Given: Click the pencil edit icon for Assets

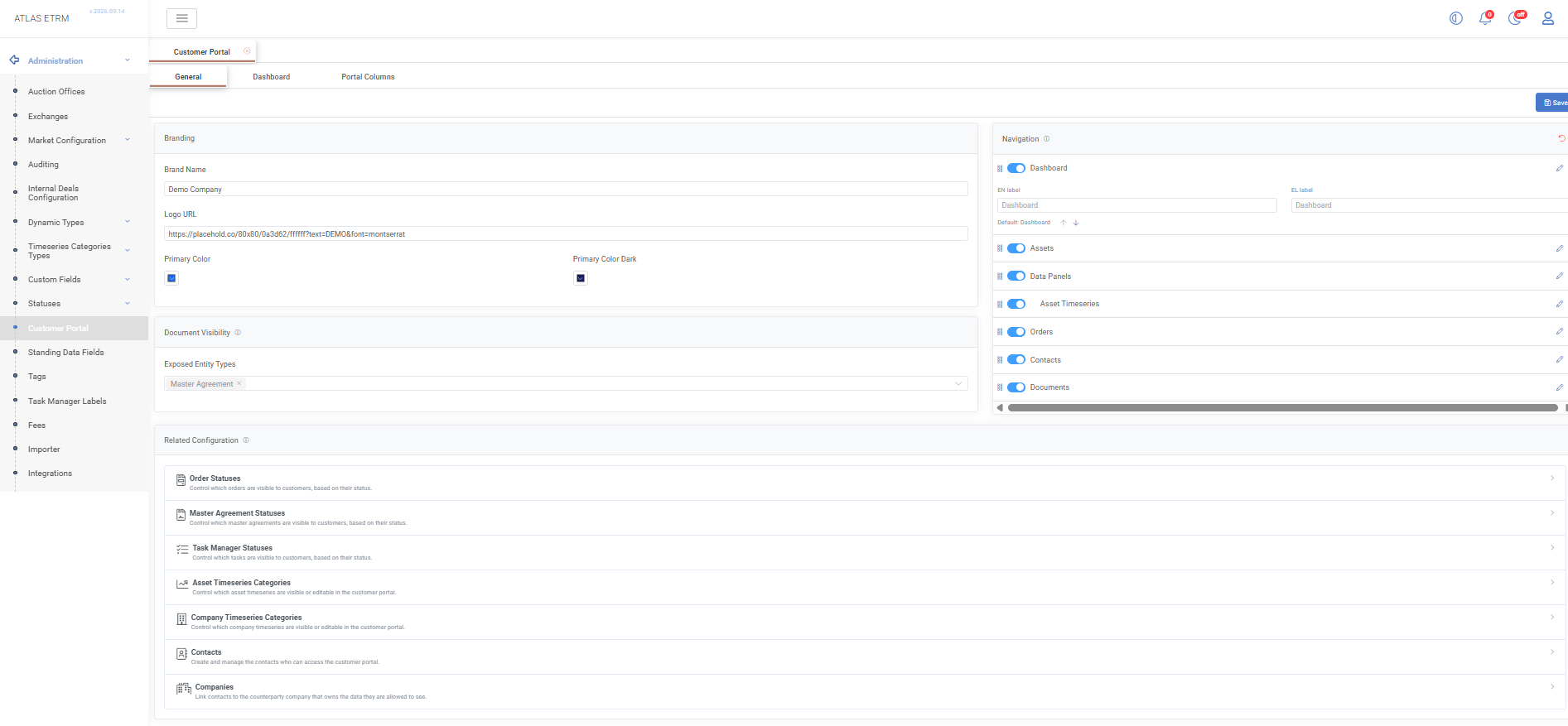Looking at the screenshot, I should (1559, 248).
